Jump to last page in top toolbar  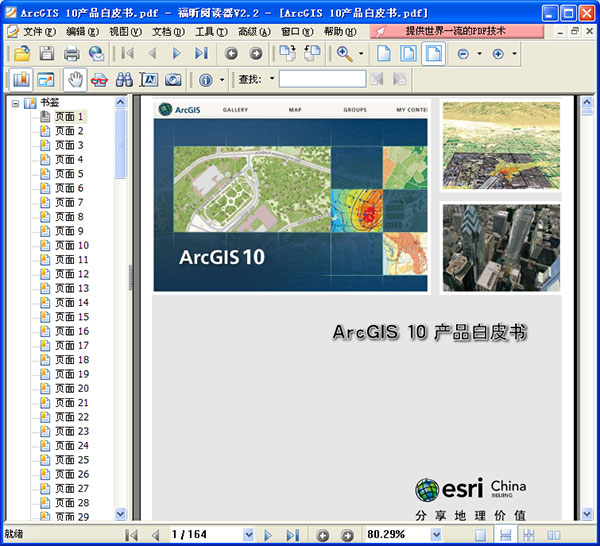tap(201, 53)
